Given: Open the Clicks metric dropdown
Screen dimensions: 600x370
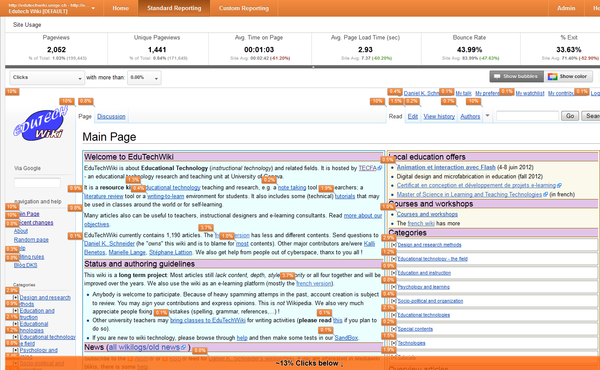Looking at the screenshot, I should pyautogui.click(x=47, y=78).
